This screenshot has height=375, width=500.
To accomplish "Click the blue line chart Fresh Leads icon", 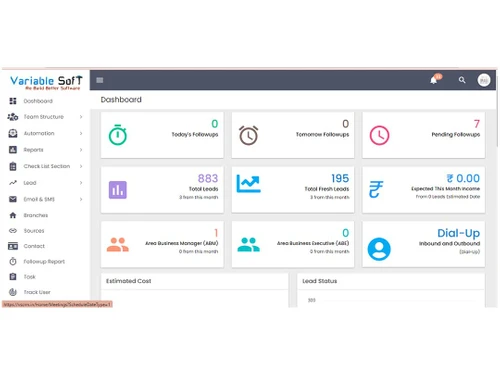I will pyautogui.click(x=249, y=184).
